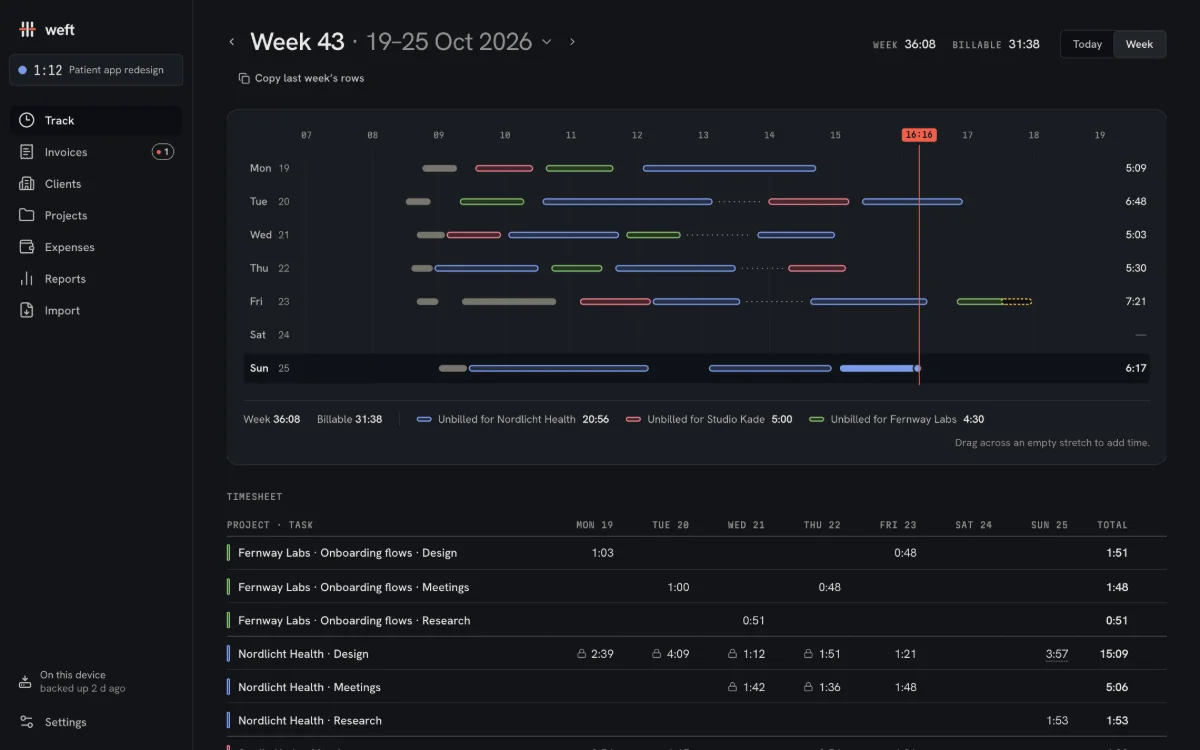Click the 1:21 Friday Nordlicht Design cell

coord(905,654)
